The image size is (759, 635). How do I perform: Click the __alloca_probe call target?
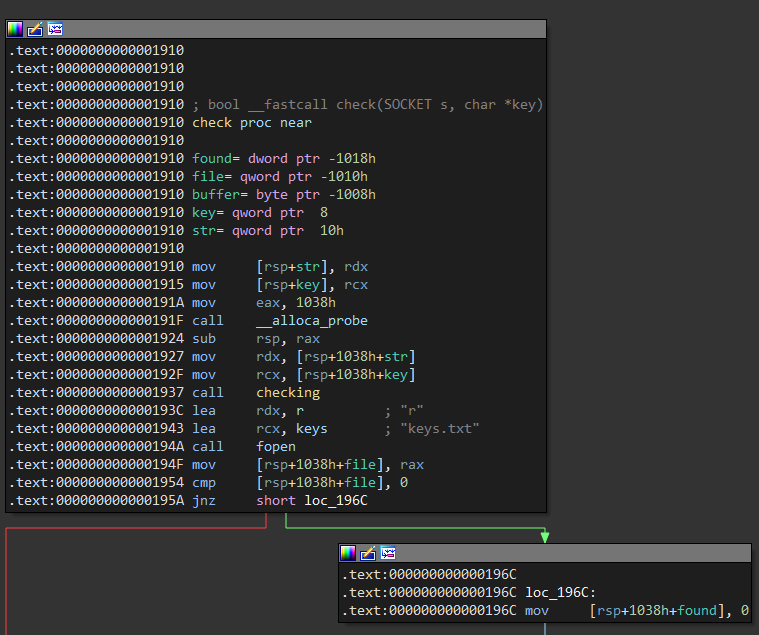pyautogui.click(x=312, y=321)
